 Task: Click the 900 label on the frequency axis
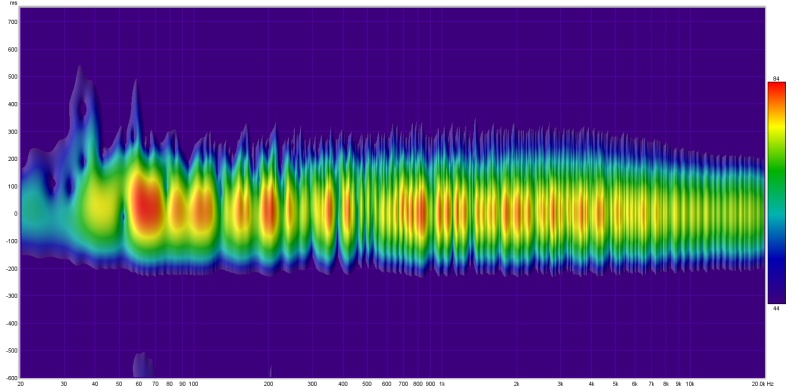pyautogui.click(x=430, y=383)
